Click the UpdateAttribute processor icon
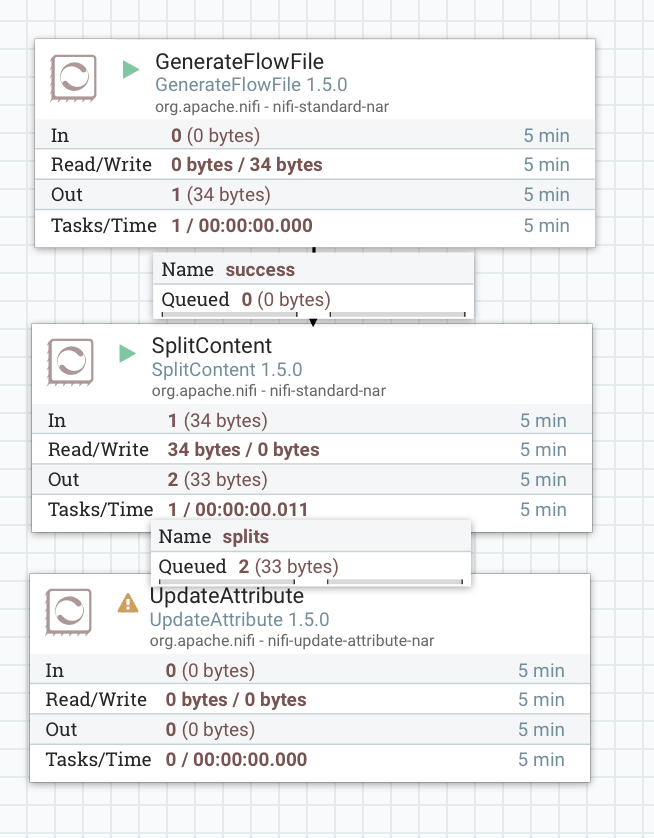654x838 pixels. click(68, 612)
